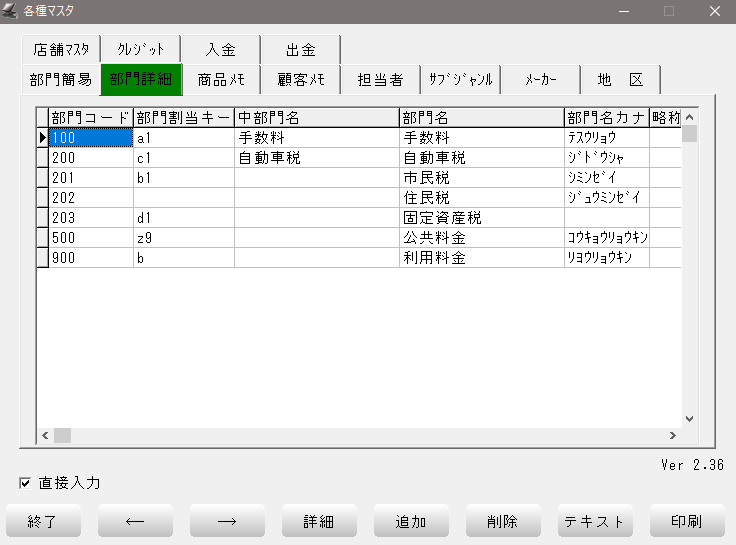
Task: Open the 商品メモ tab
Action: tap(220, 80)
